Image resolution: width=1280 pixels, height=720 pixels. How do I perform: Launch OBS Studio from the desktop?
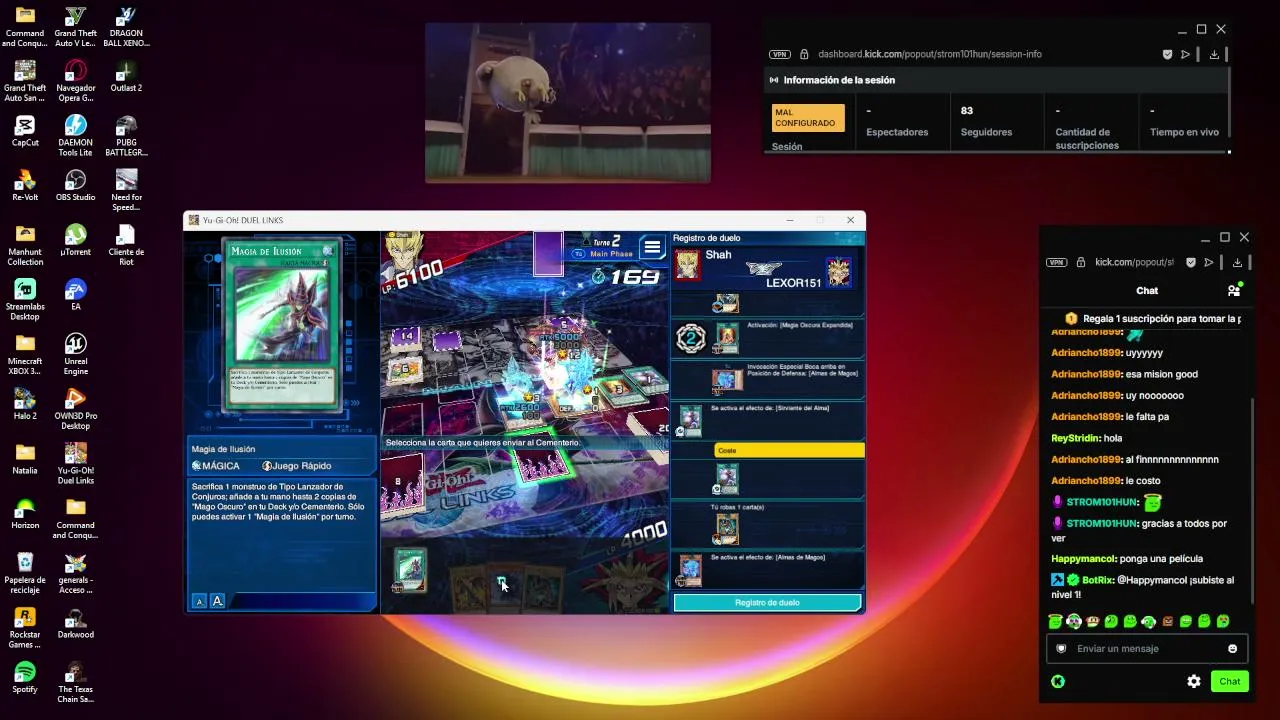(75, 186)
